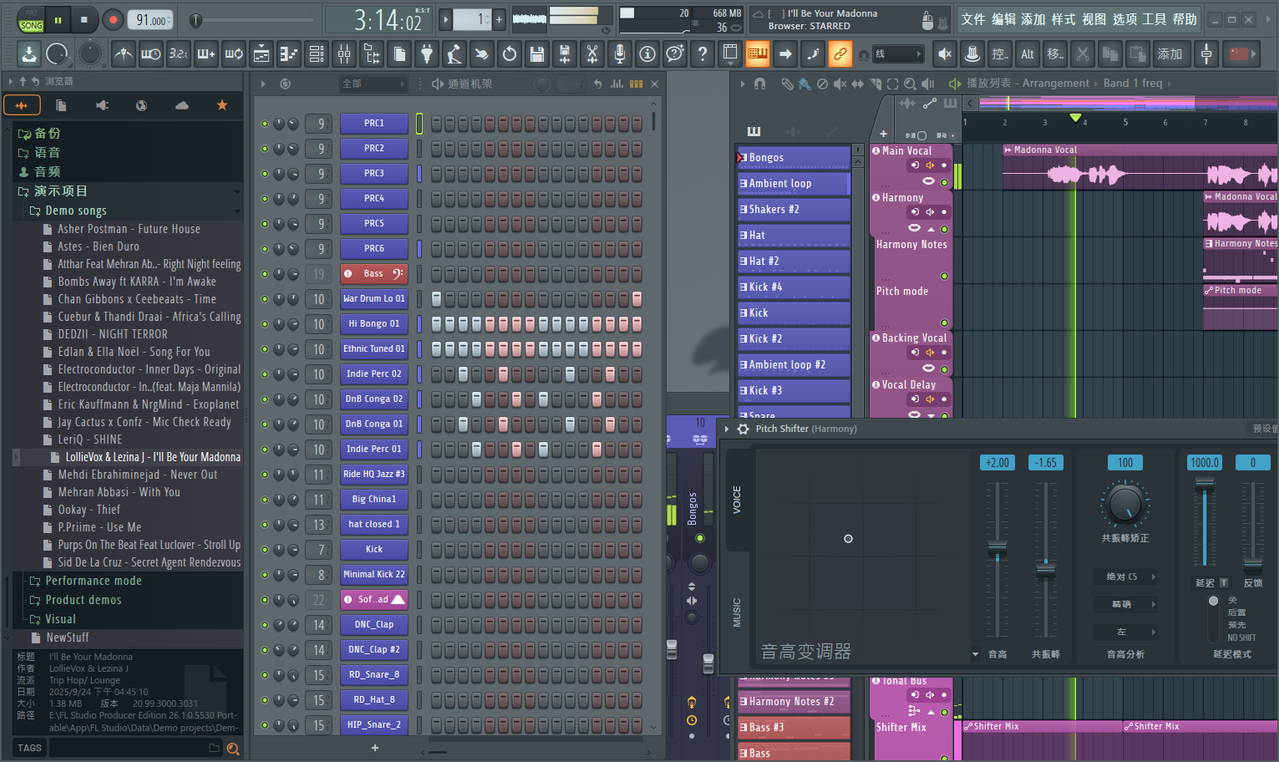Screen dimensions: 1279x762
Task: Mute the Main Vocal track with its green light
Action: (x=943, y=182)
